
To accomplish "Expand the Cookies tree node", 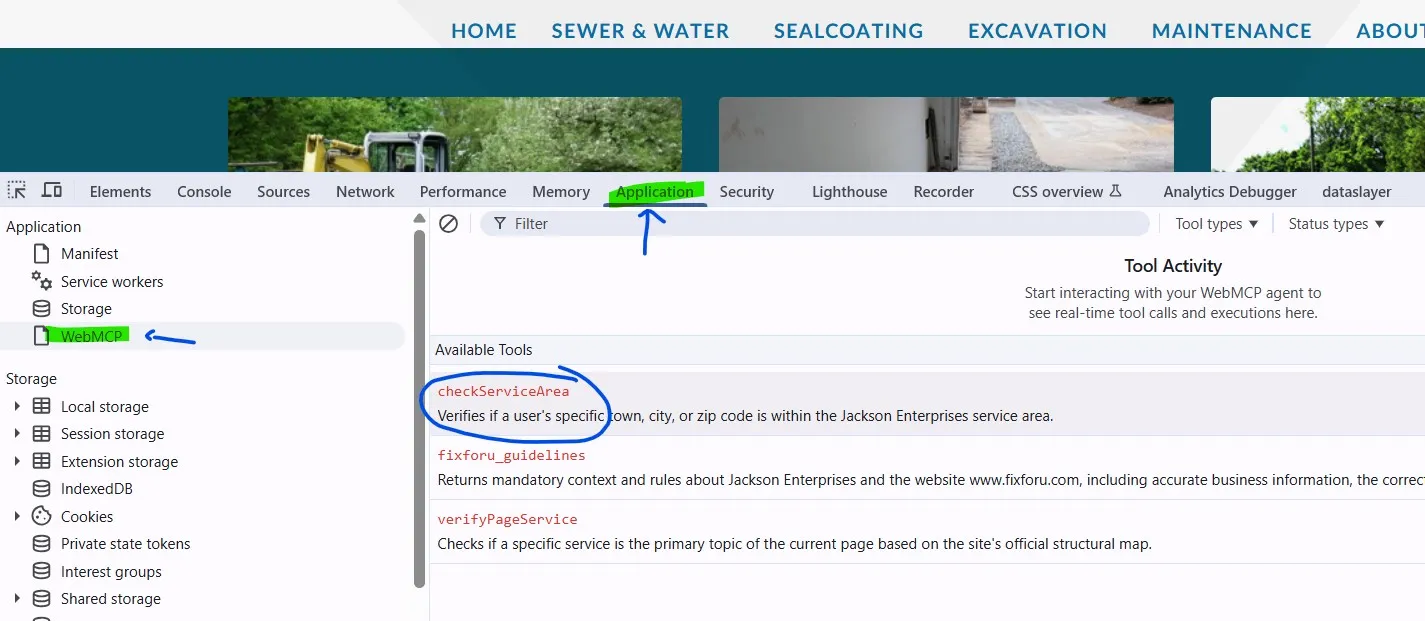I will 17,516.
